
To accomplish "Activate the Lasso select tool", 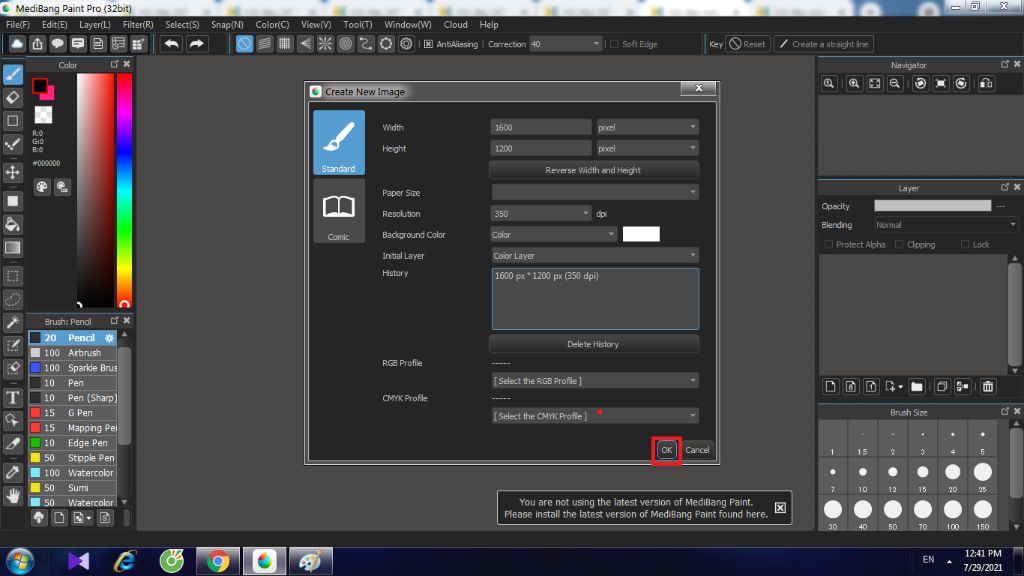I will pos(12,300).
